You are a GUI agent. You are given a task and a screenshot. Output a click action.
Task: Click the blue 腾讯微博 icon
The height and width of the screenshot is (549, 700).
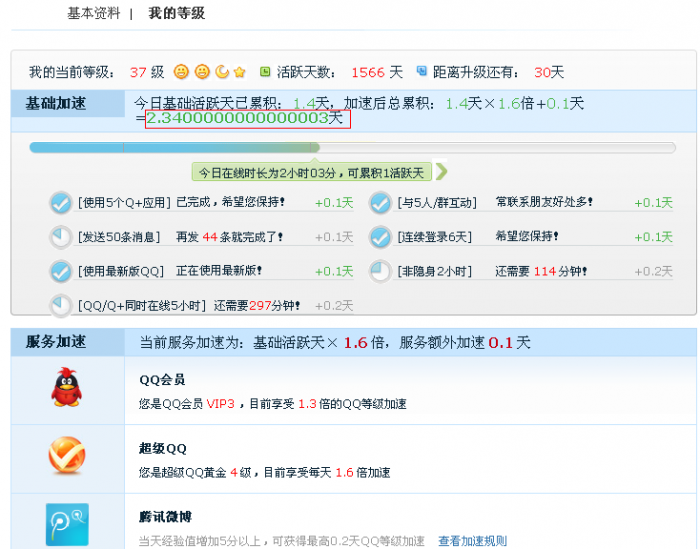coord(67,524)
